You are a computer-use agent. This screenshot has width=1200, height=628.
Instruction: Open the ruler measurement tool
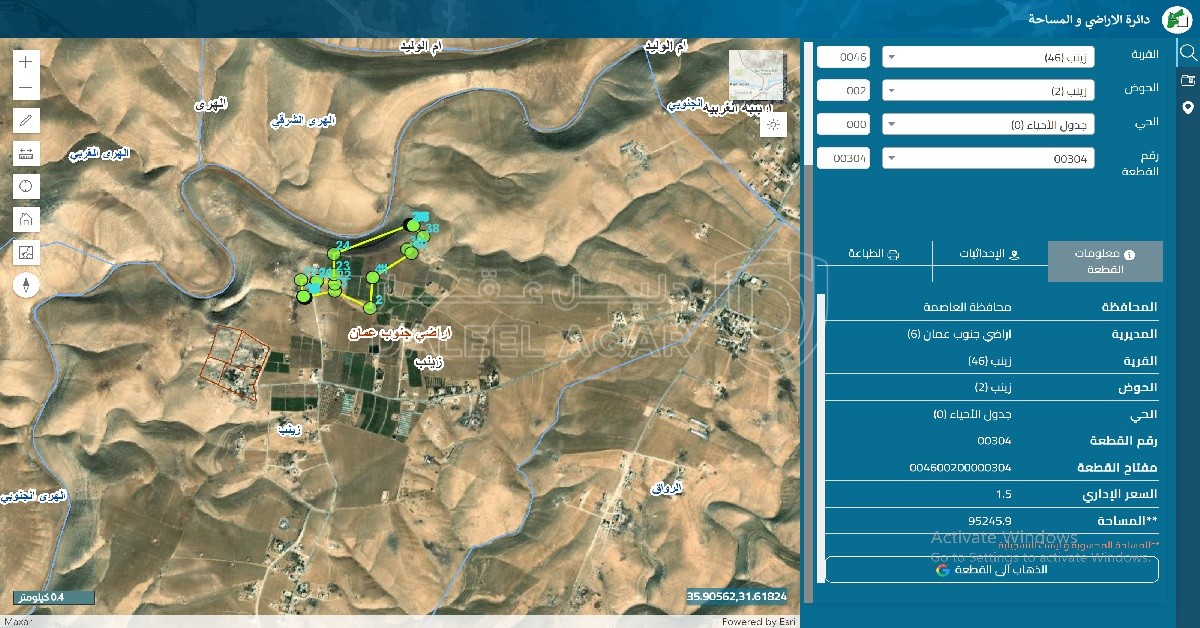[26, 154]
